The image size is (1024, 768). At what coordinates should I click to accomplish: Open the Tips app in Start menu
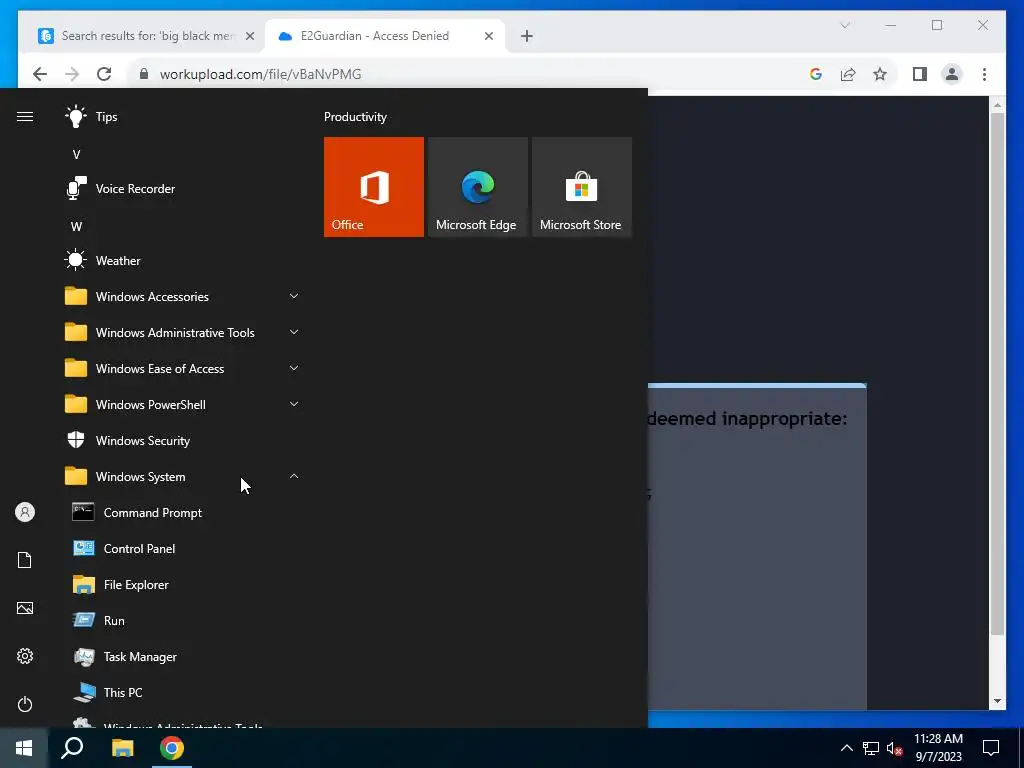[x=183, y=117]
